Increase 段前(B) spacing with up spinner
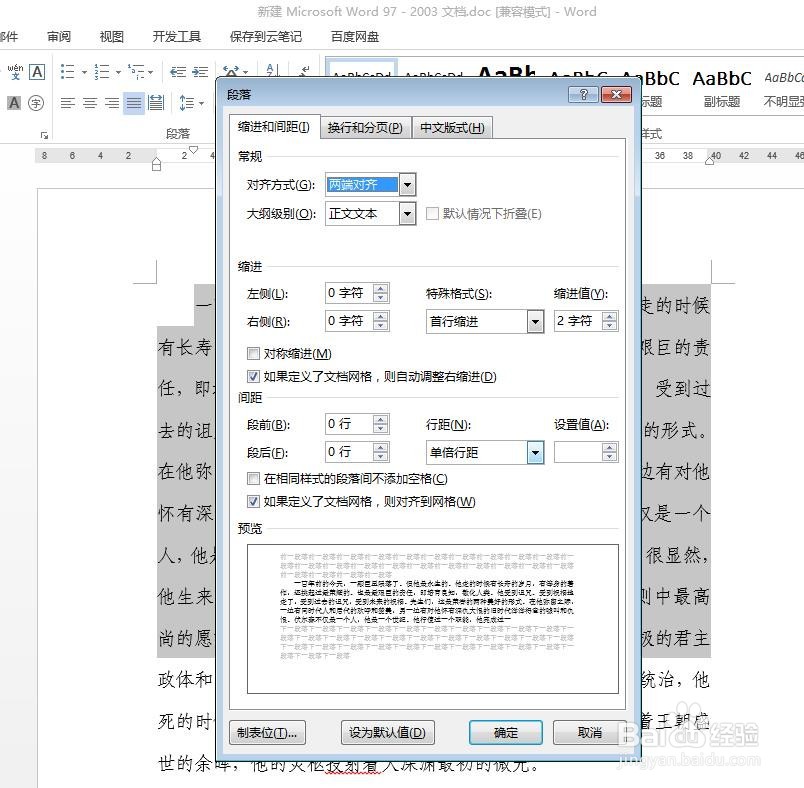This screenshot has width=804, height=788. tap(380, 419)
